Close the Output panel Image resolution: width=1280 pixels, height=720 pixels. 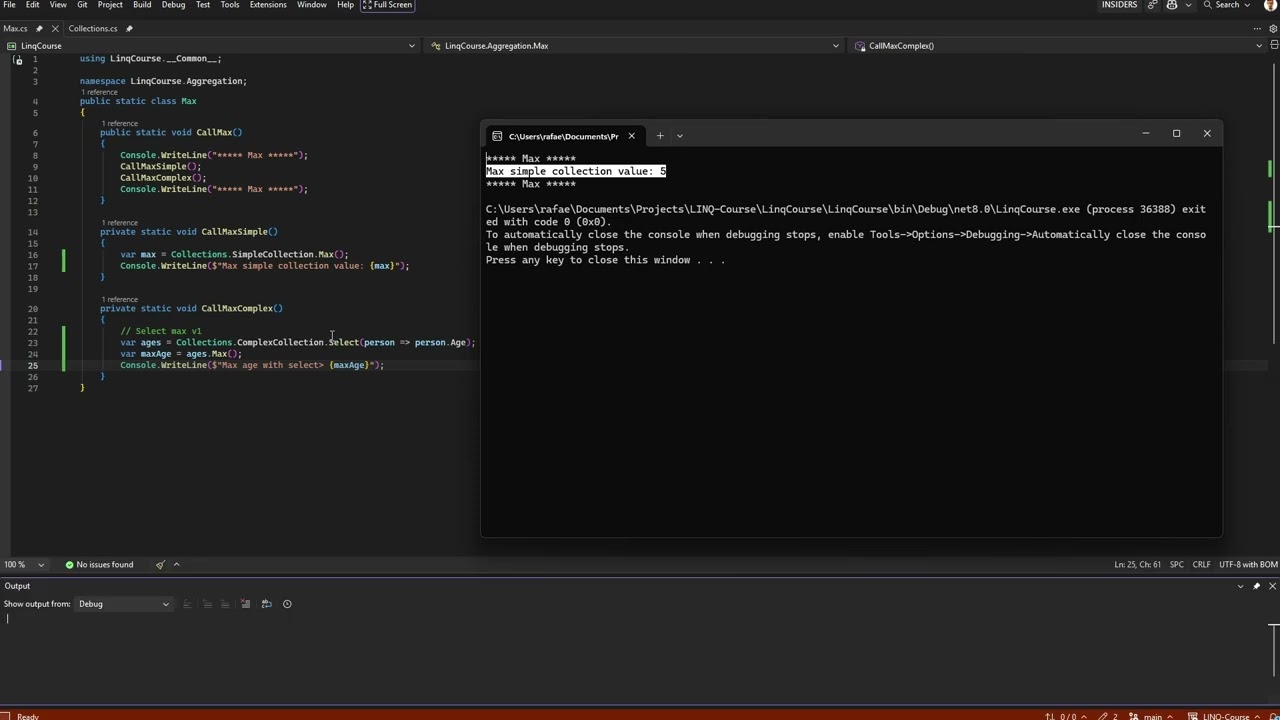pyautogui.click(x=1272, y=586)
